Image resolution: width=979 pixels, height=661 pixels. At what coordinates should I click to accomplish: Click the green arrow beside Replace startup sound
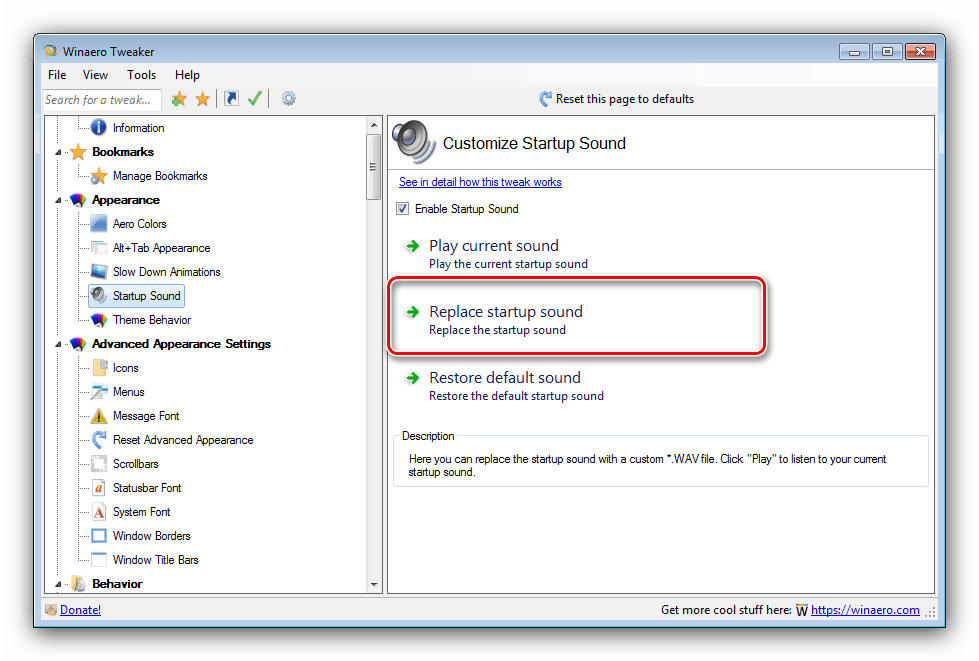point(412,311)
